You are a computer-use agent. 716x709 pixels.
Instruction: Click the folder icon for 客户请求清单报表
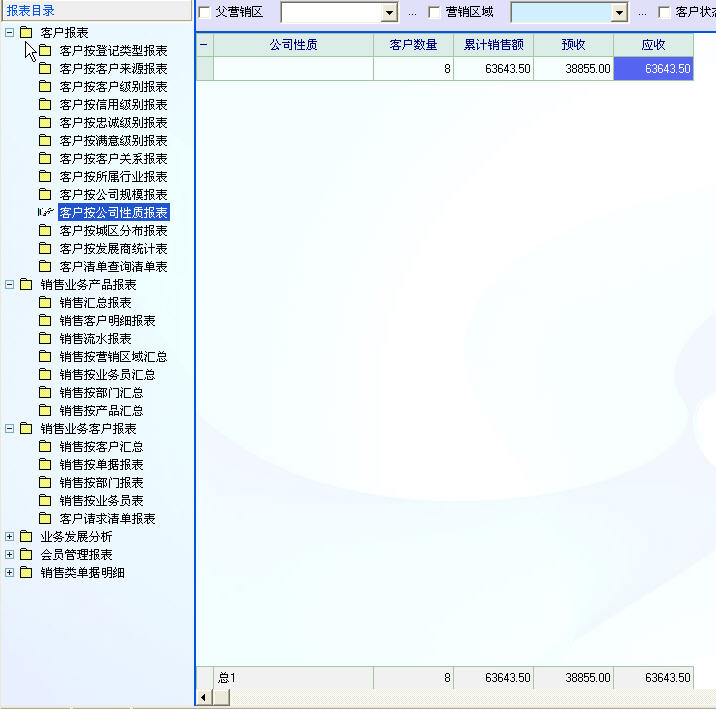click(x=44, y=519)
